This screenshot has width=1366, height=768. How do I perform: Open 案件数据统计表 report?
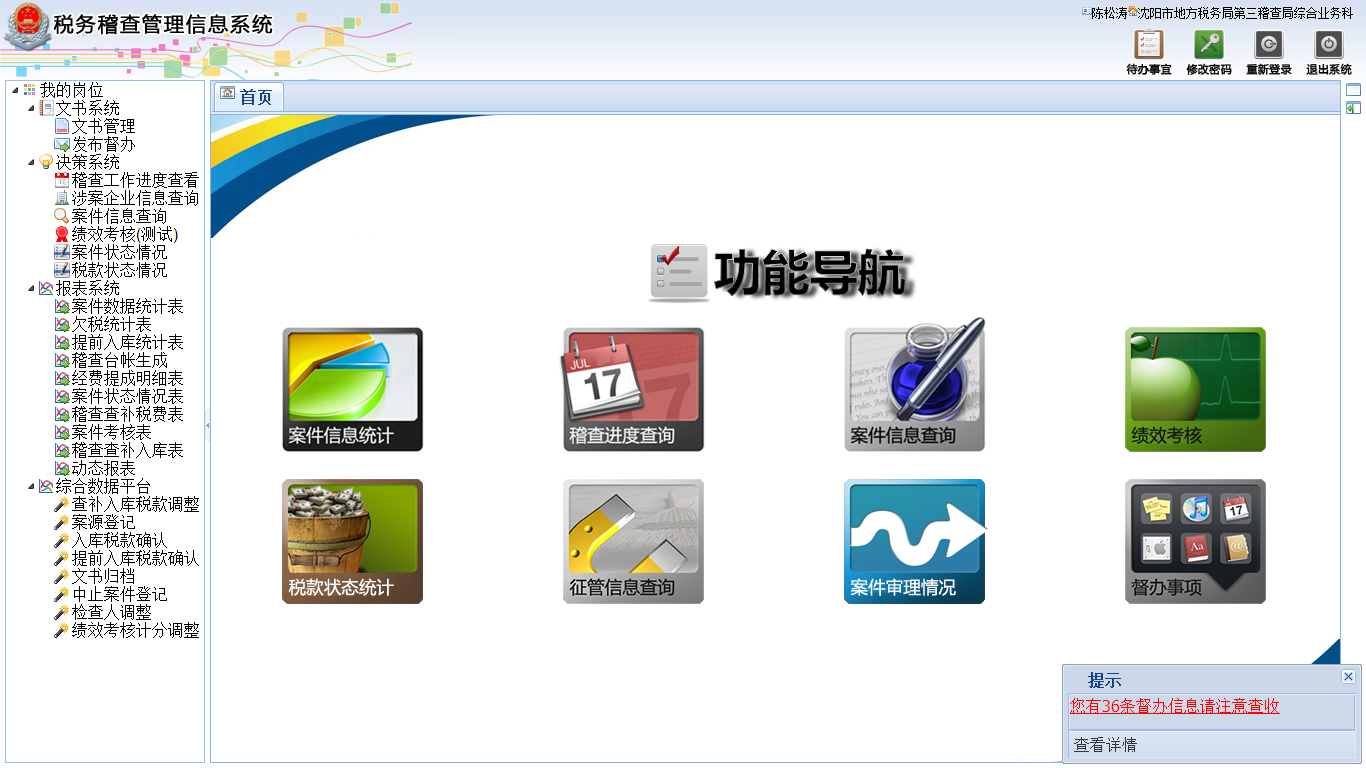[127, 307]
